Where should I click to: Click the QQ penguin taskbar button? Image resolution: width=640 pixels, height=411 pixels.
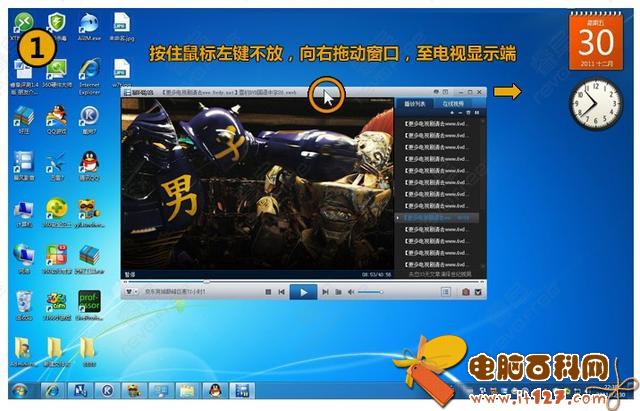pos(216,391)
